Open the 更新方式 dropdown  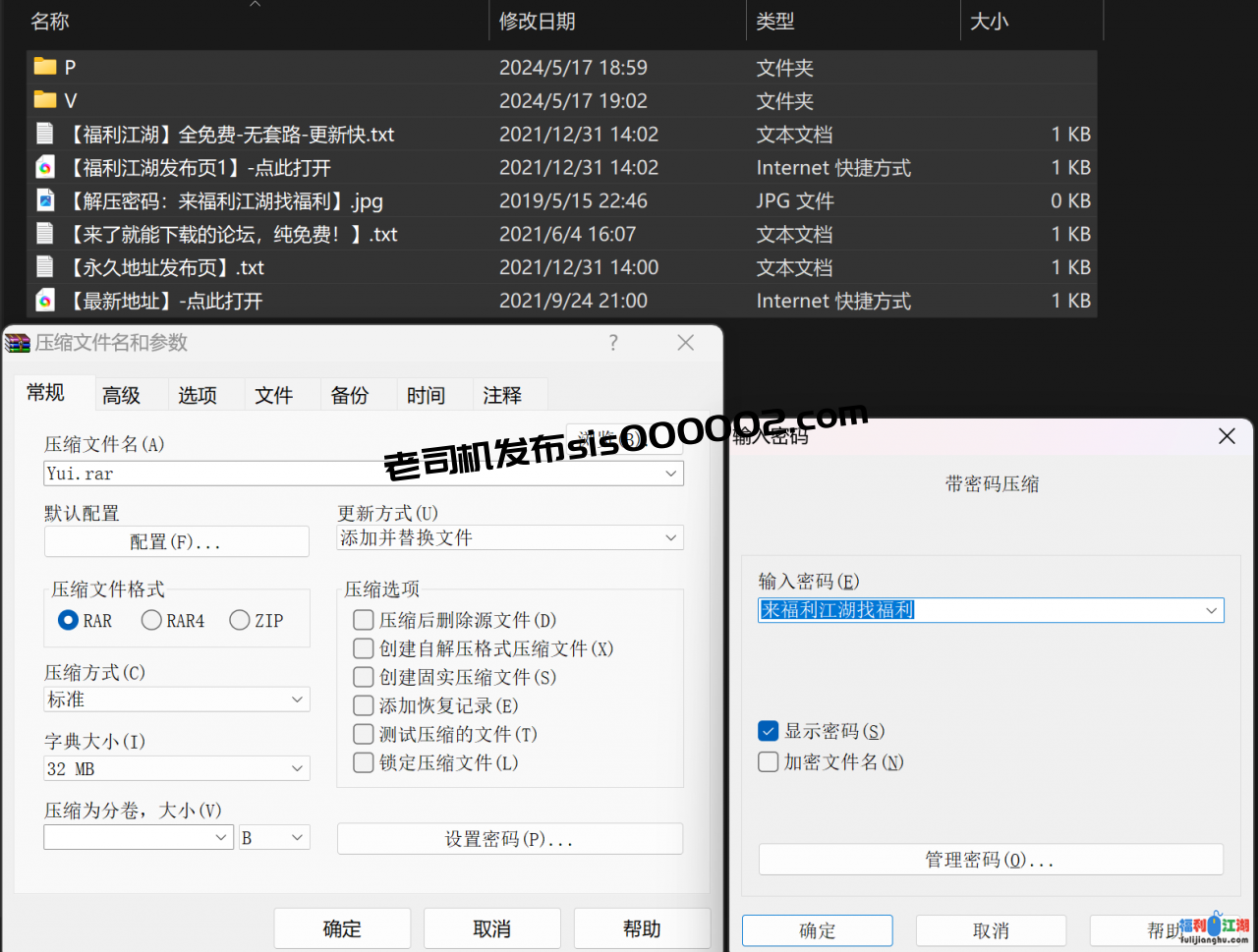click(x=671, y=537)
